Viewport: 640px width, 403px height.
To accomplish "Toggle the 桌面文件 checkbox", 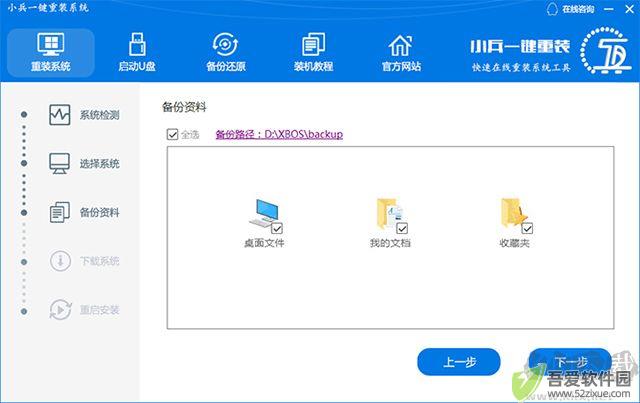I will pos(277,228).
